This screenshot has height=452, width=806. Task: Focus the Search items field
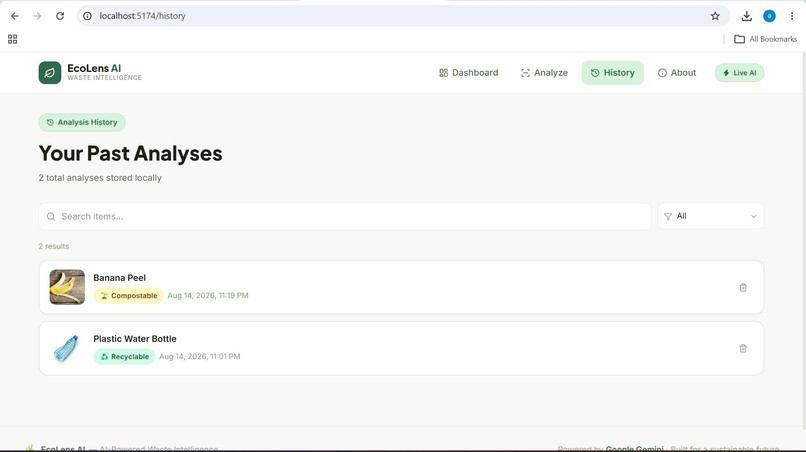345,216
